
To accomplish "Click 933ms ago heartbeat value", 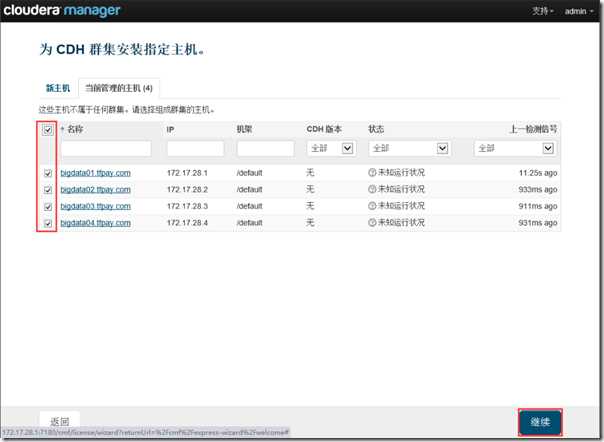I will [x=538, y=190].
